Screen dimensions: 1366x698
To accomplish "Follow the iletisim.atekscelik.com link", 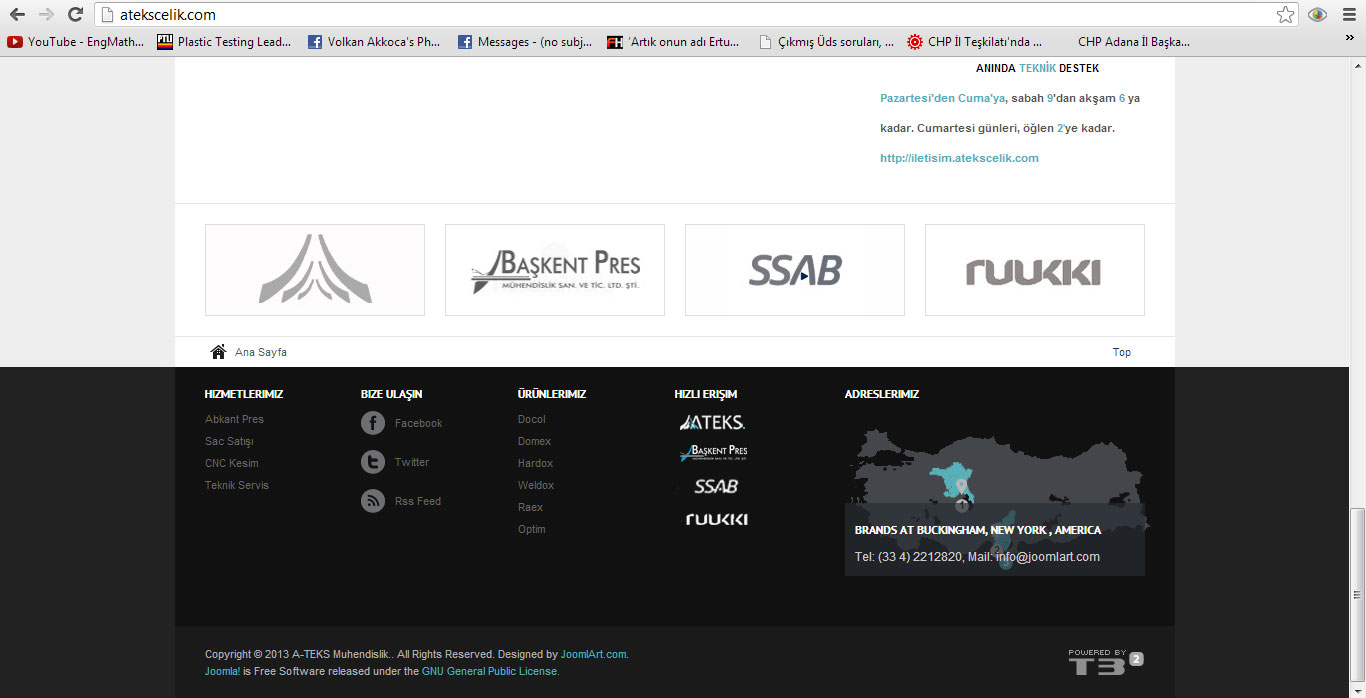I will click(959, 158).
